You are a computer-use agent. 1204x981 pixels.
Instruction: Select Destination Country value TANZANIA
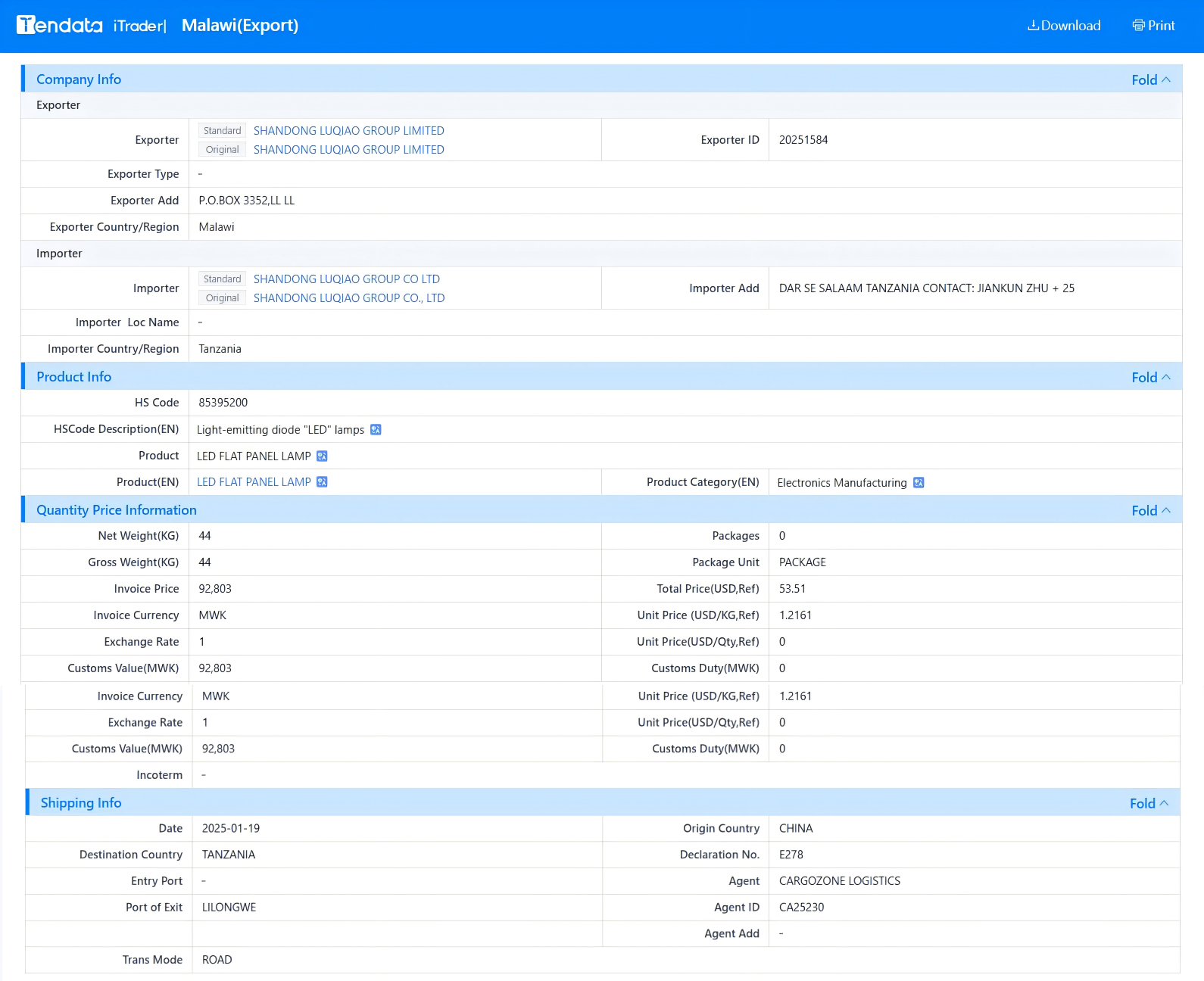229,855
